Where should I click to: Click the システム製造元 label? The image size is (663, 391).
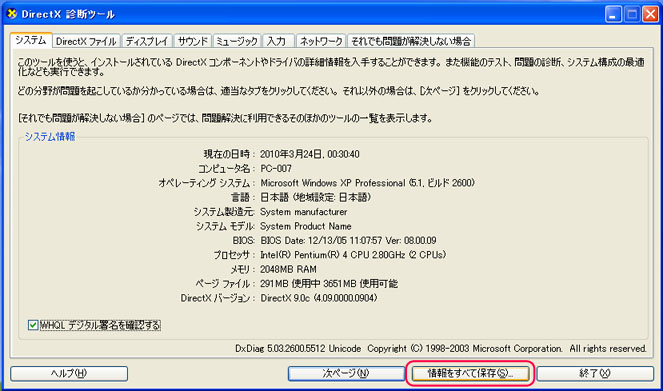(x=224, y=212)
